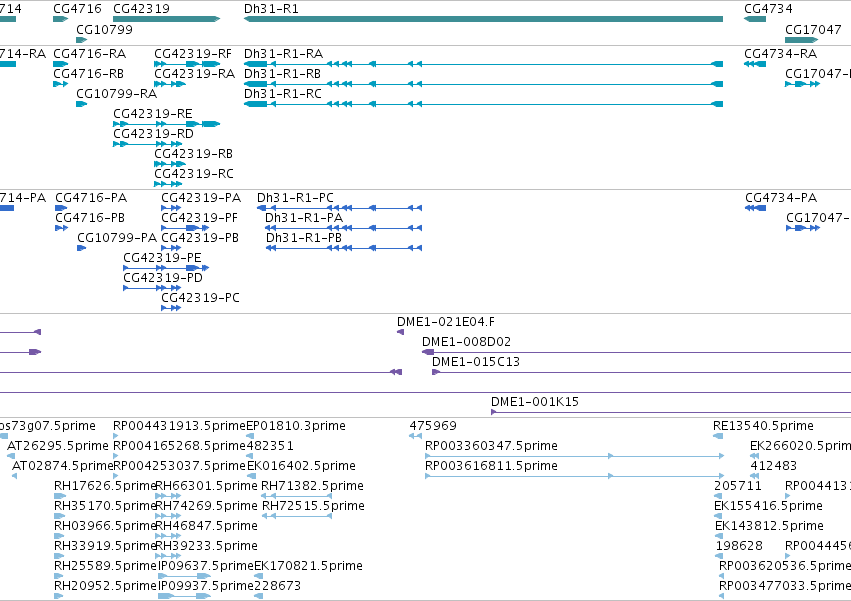Select EST EP01810.3prime label
851x601 pixels.
click(296, 426)
